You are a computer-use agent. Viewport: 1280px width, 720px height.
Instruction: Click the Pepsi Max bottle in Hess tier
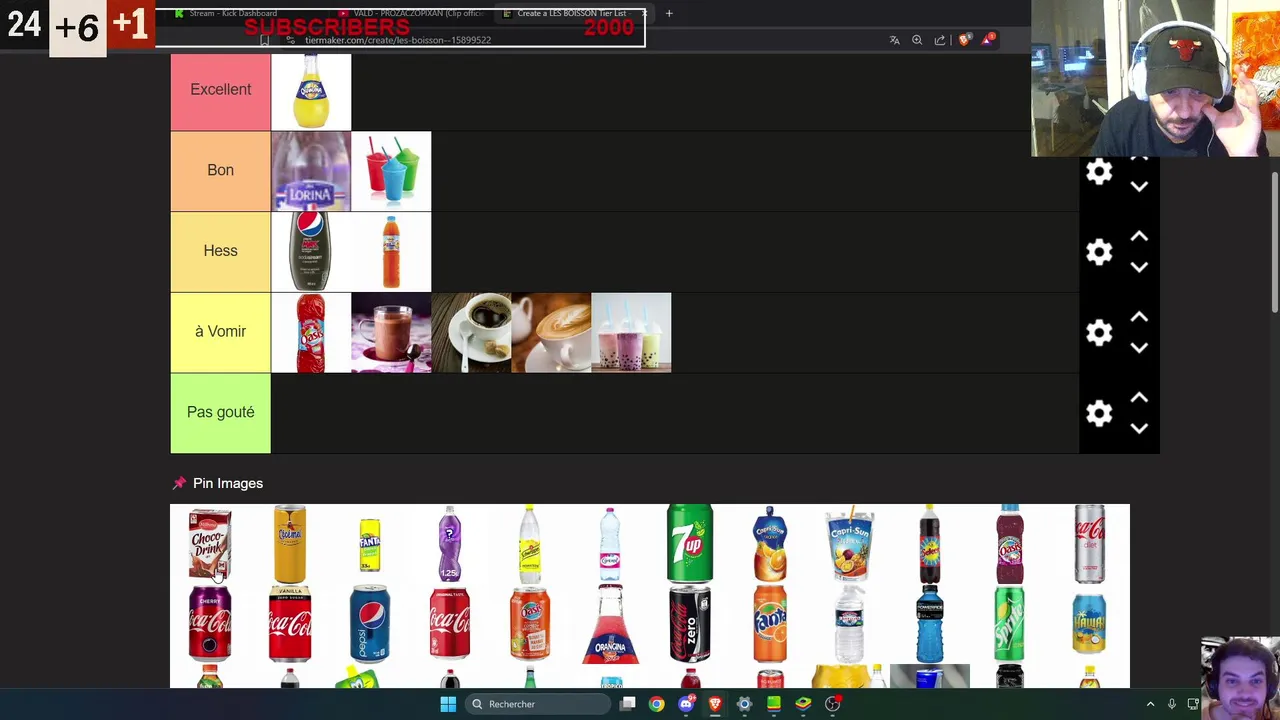(311, 252)
